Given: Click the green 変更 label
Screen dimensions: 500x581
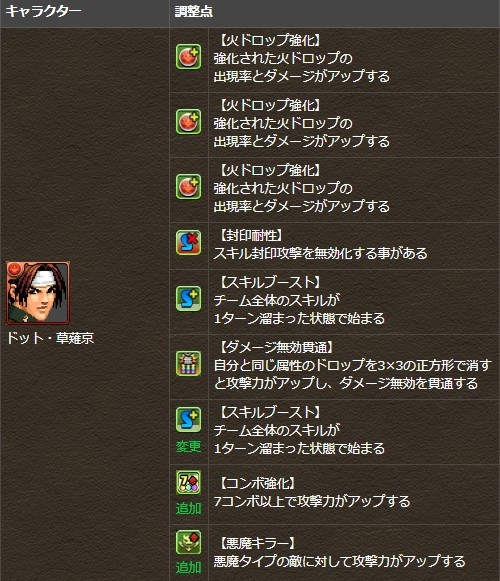Looking at the screenshot, I should click(x=189, y=446).
